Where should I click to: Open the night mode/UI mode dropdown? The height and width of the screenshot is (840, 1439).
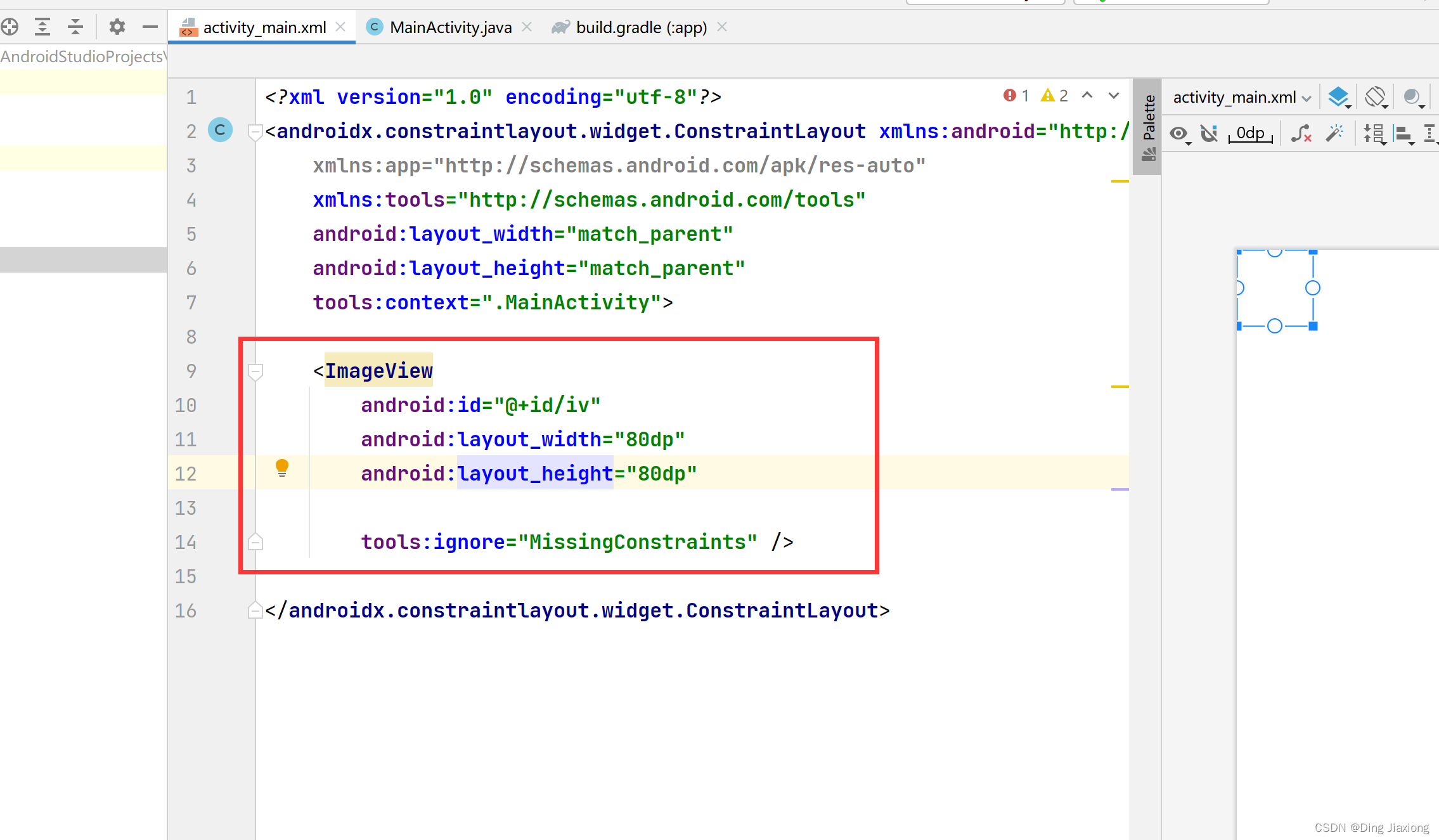click(x=1414, y=98)
